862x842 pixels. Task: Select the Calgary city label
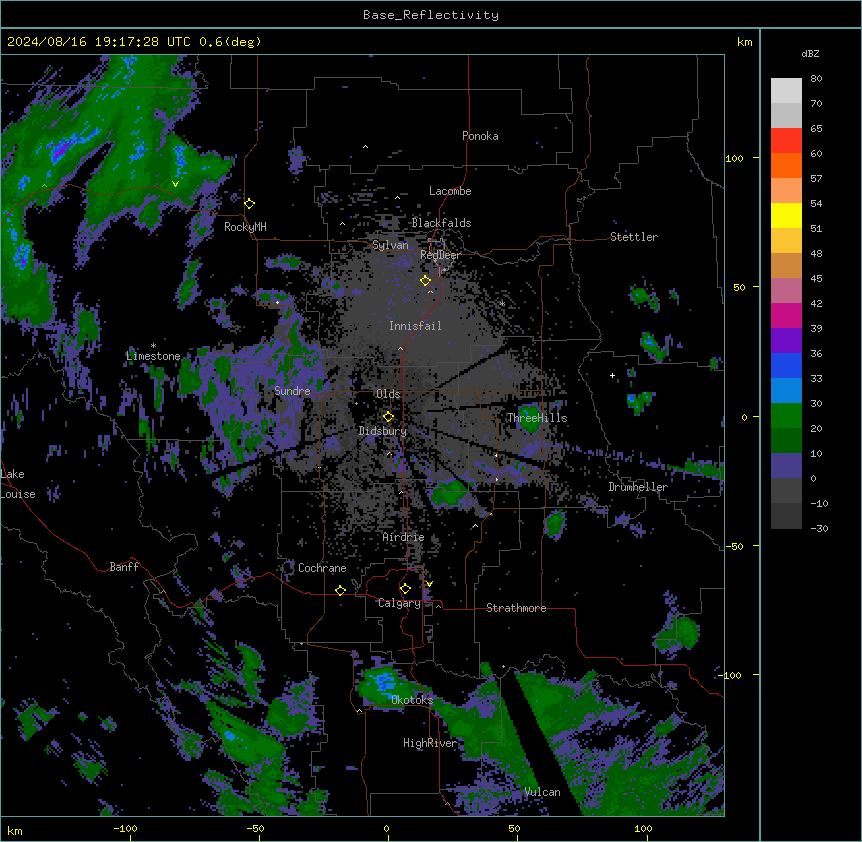tap(399, 603)
